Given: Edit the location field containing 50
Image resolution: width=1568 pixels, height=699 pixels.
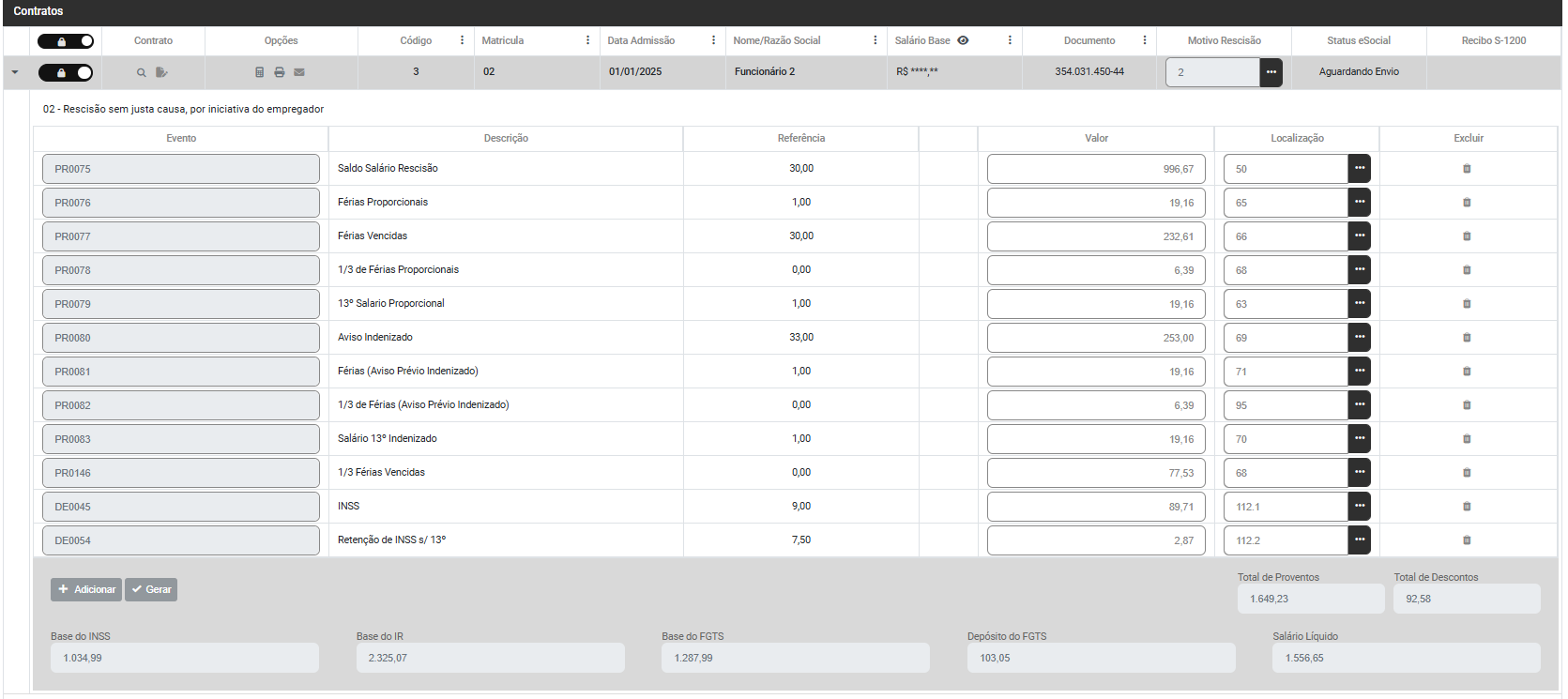Looking at the screenshot, I should 1286,169.
